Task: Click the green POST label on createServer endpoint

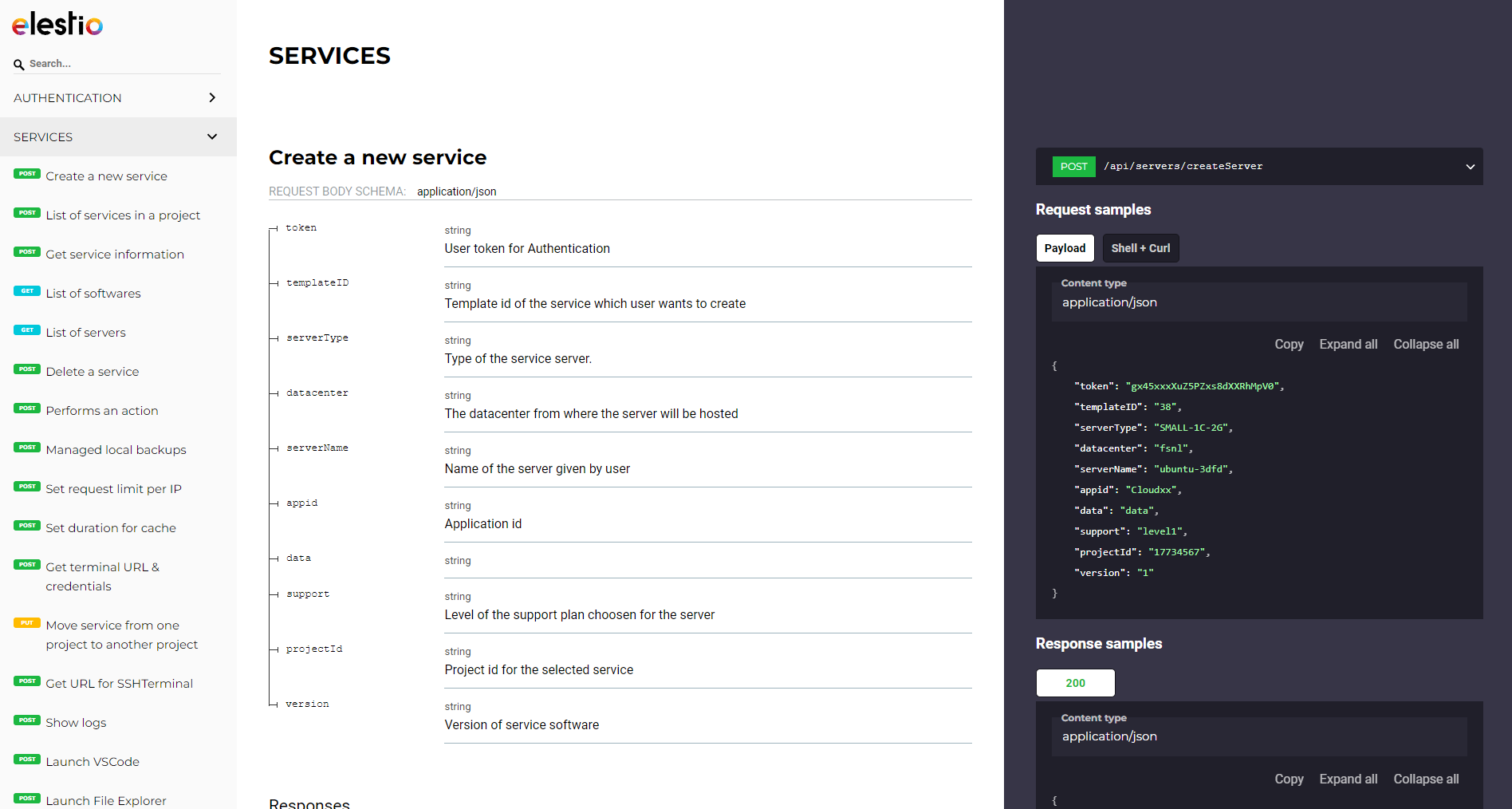Action: [1073, 167]
